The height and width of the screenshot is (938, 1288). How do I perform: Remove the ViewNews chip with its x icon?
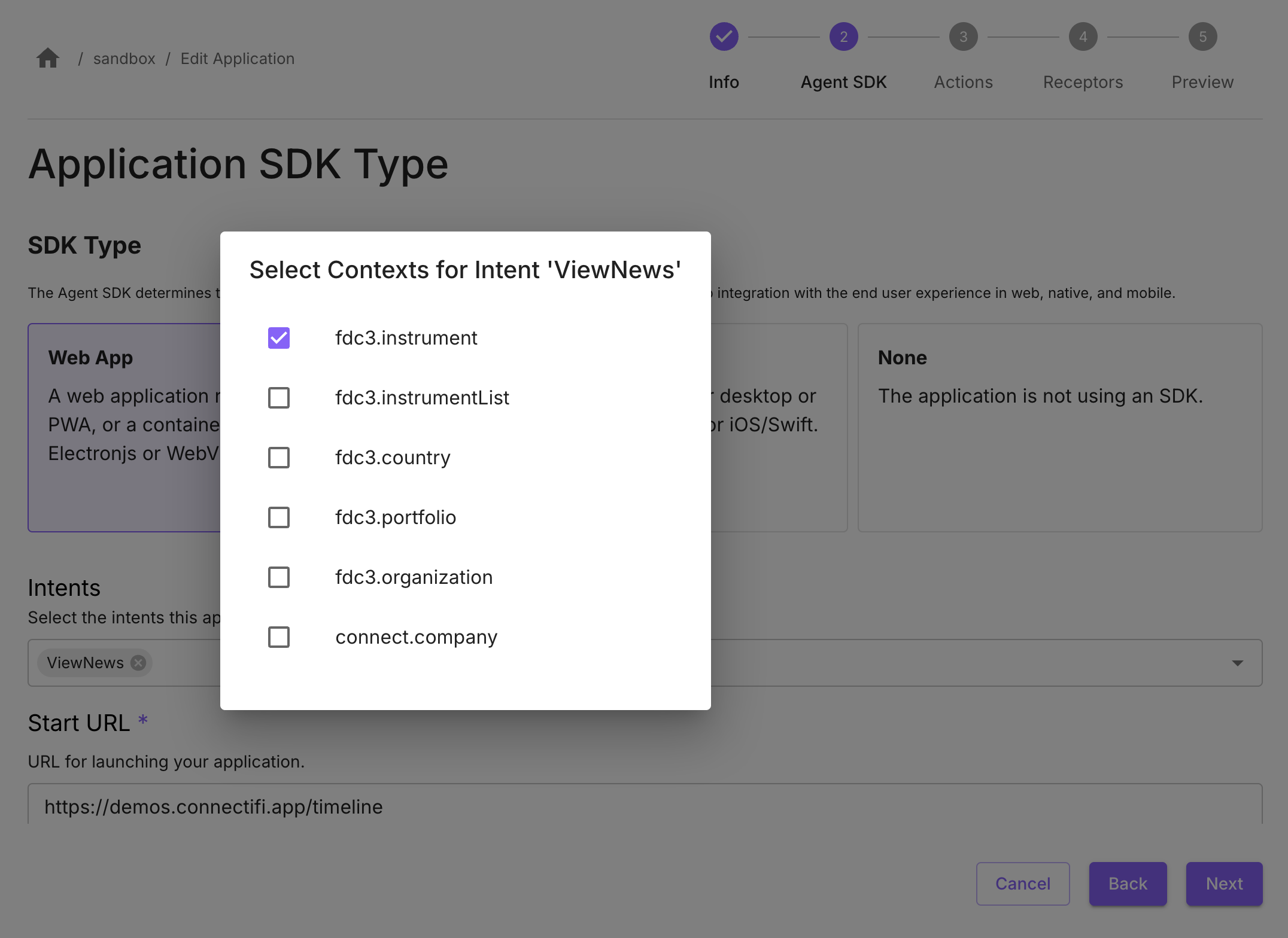[138, 663]
